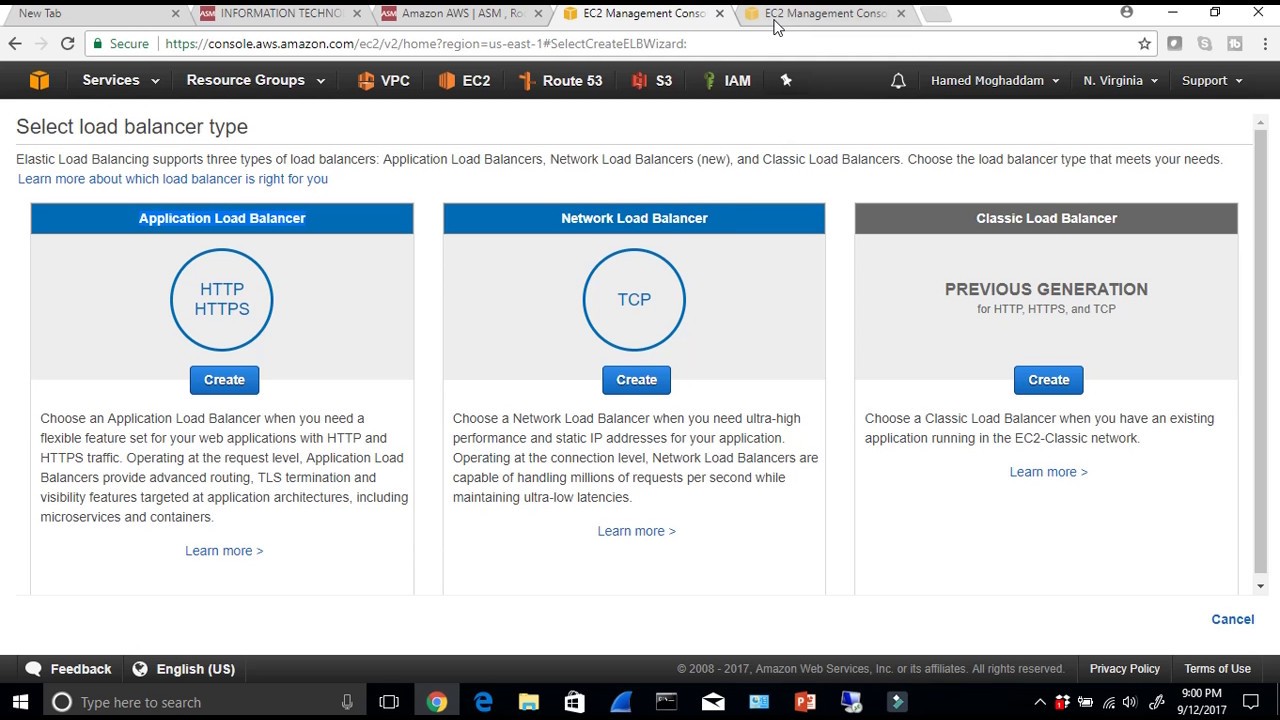Create a Classic Load Balancer

[x=1048, y=380]
